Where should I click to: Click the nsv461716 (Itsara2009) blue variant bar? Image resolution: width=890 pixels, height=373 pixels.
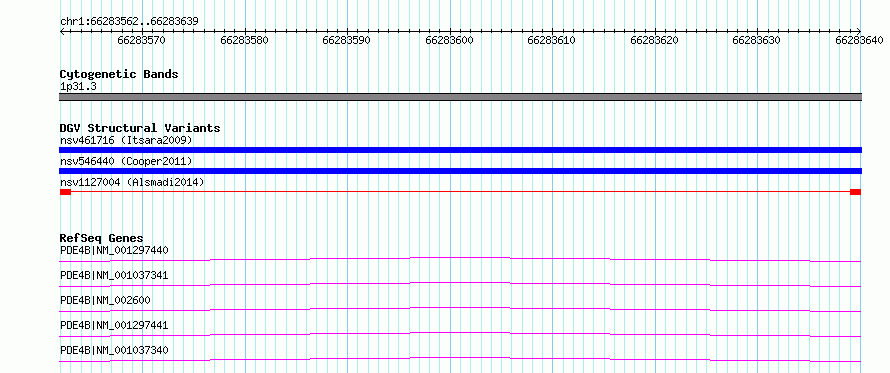click(x=460, y=150)
